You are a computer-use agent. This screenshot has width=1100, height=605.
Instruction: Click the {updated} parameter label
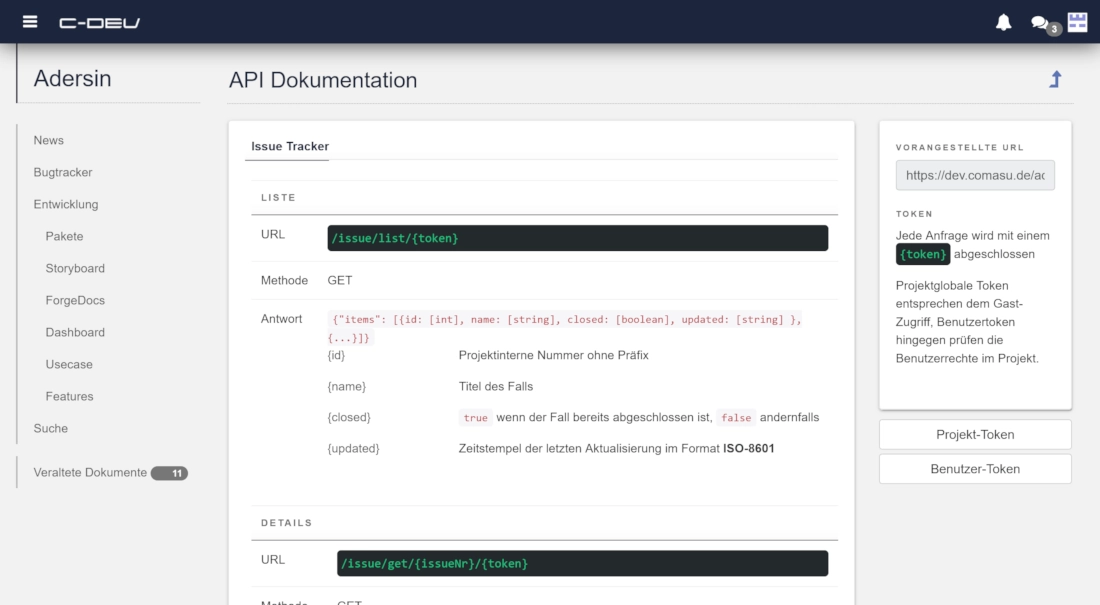click(353, 448)
